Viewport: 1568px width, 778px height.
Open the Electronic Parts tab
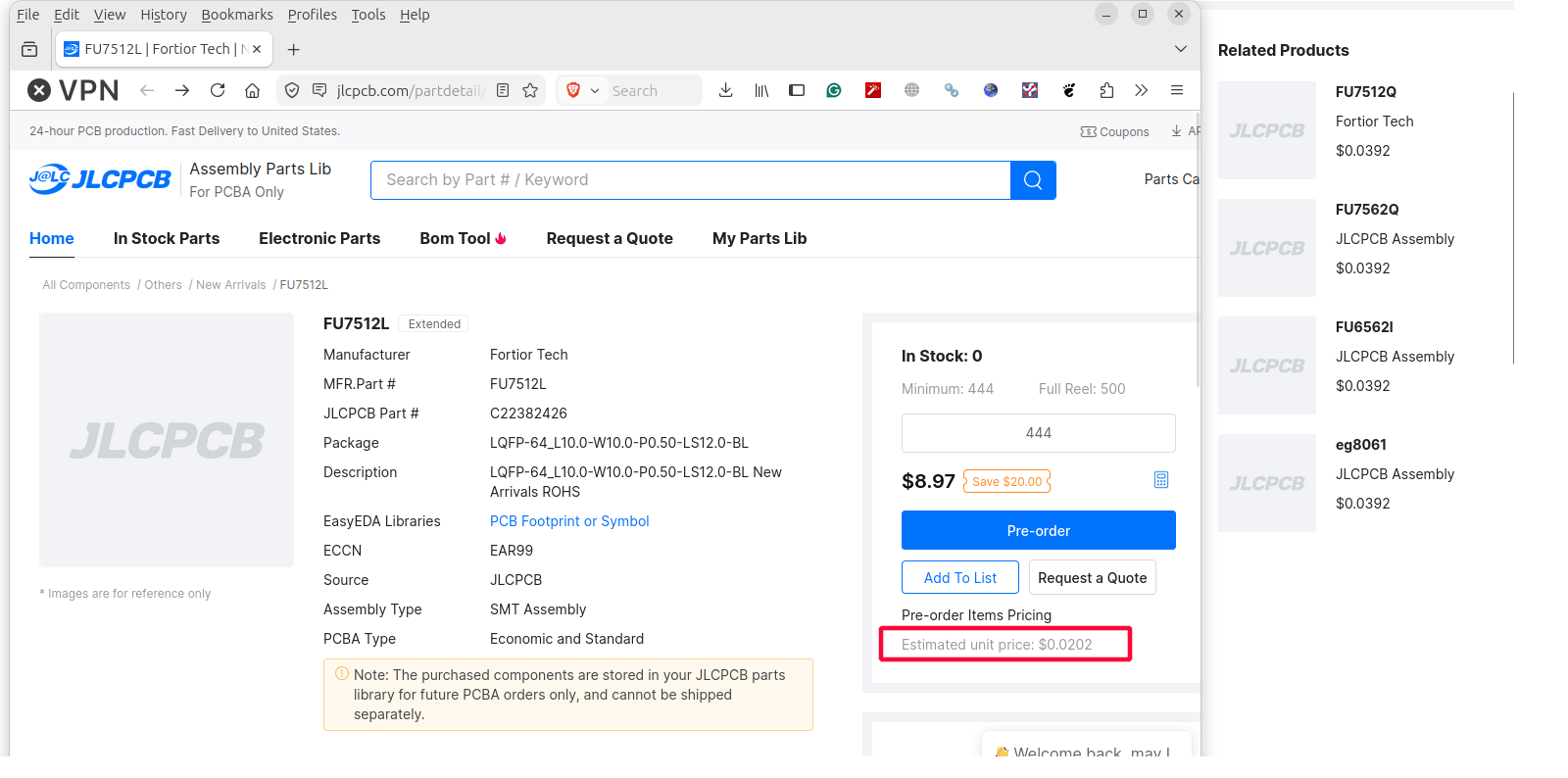click(x=319, y=238)
